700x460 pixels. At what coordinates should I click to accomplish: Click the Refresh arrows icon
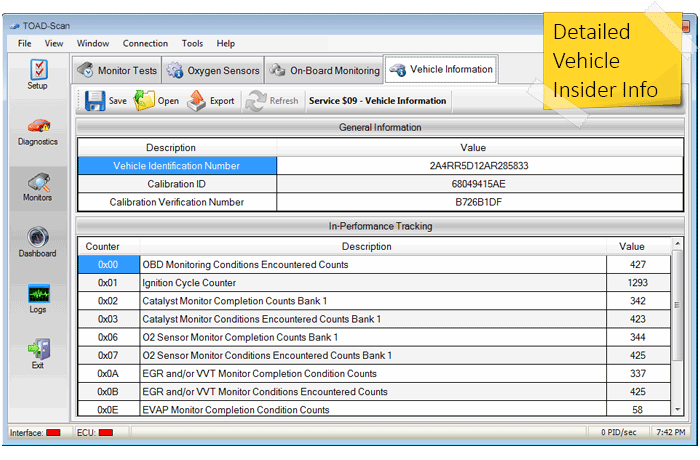(x=256, y=101)
